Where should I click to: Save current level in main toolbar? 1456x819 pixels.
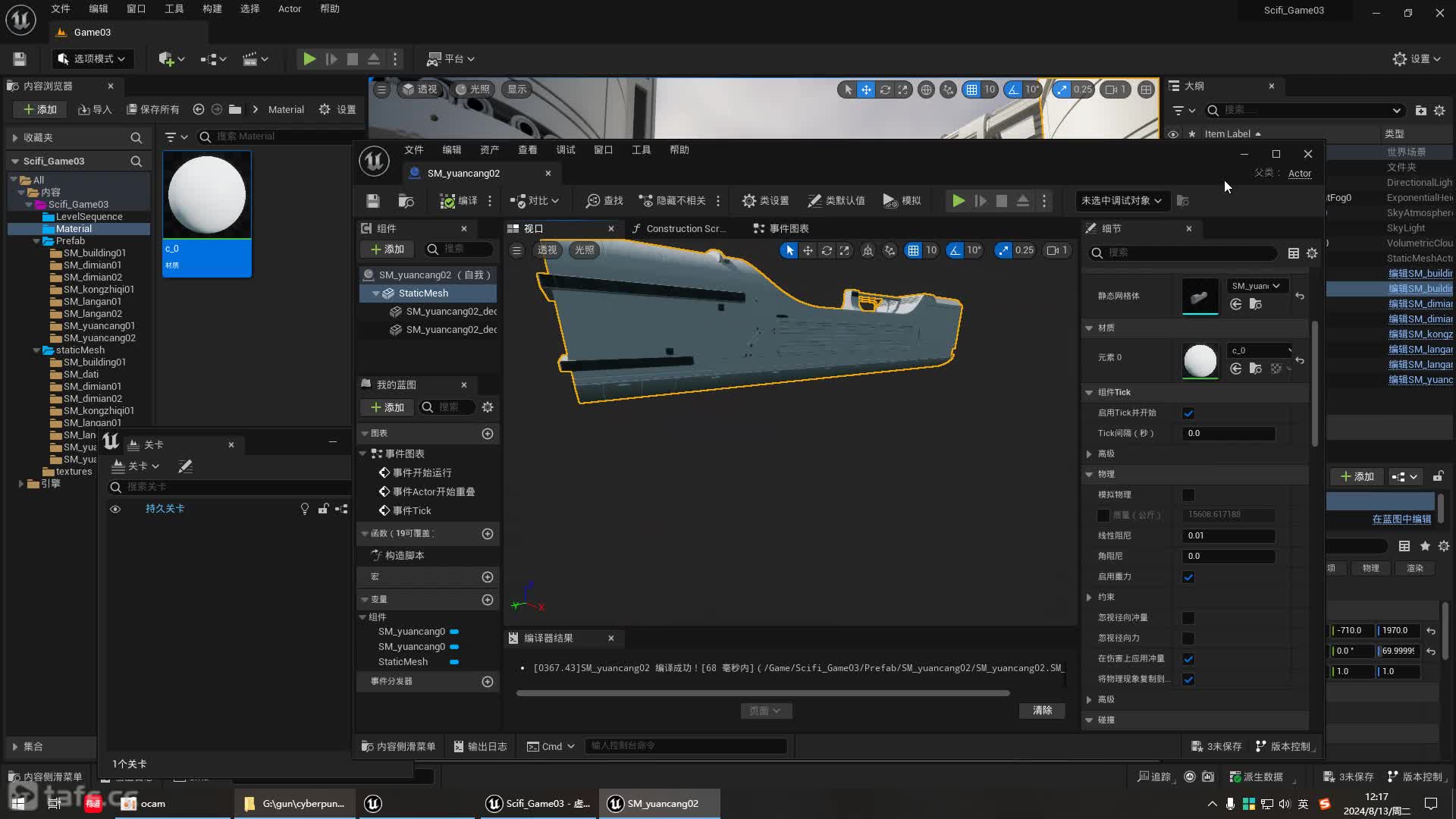(20, 59)
